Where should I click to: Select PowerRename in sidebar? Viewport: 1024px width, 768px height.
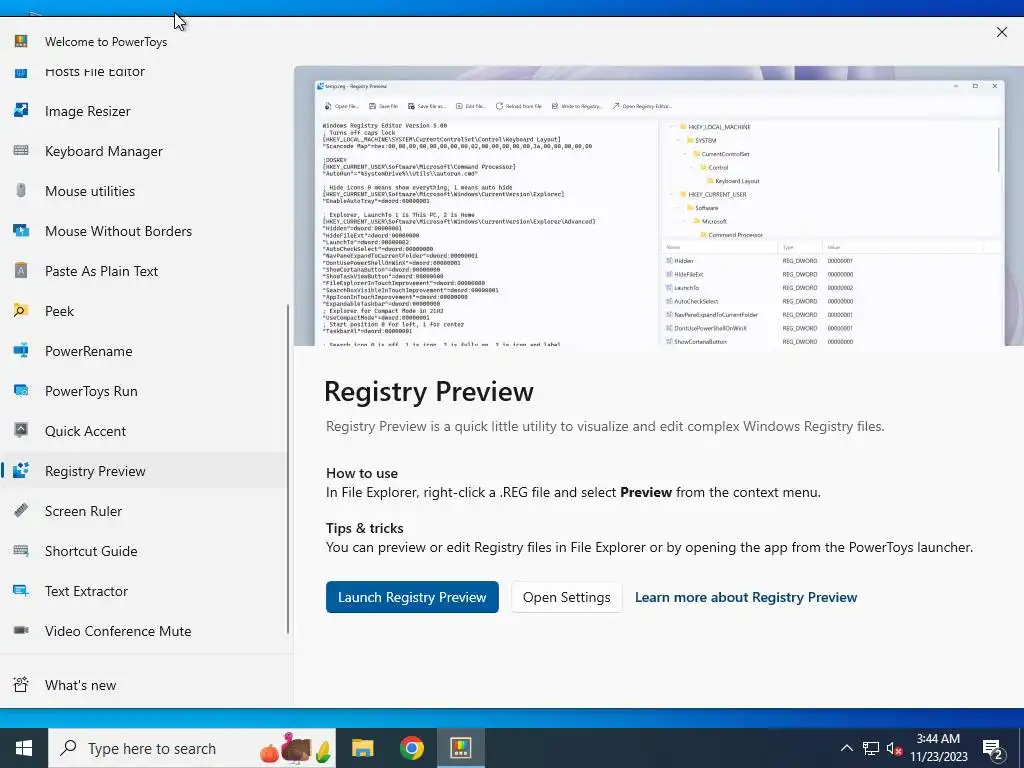pyautogui.click(x=144, y=351)
